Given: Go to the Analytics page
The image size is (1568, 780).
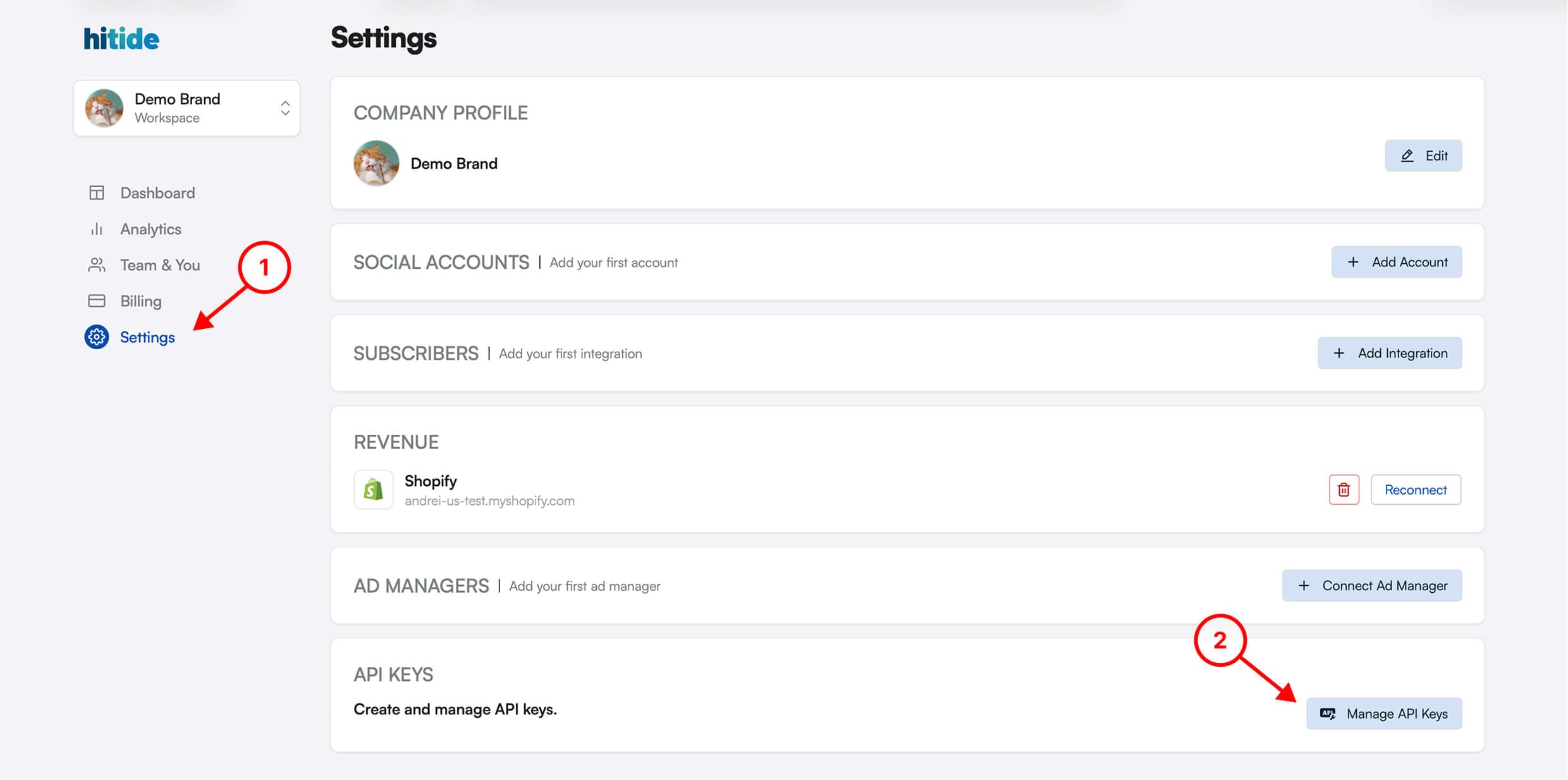Looking at the screenshot, I should click(150, 229).
